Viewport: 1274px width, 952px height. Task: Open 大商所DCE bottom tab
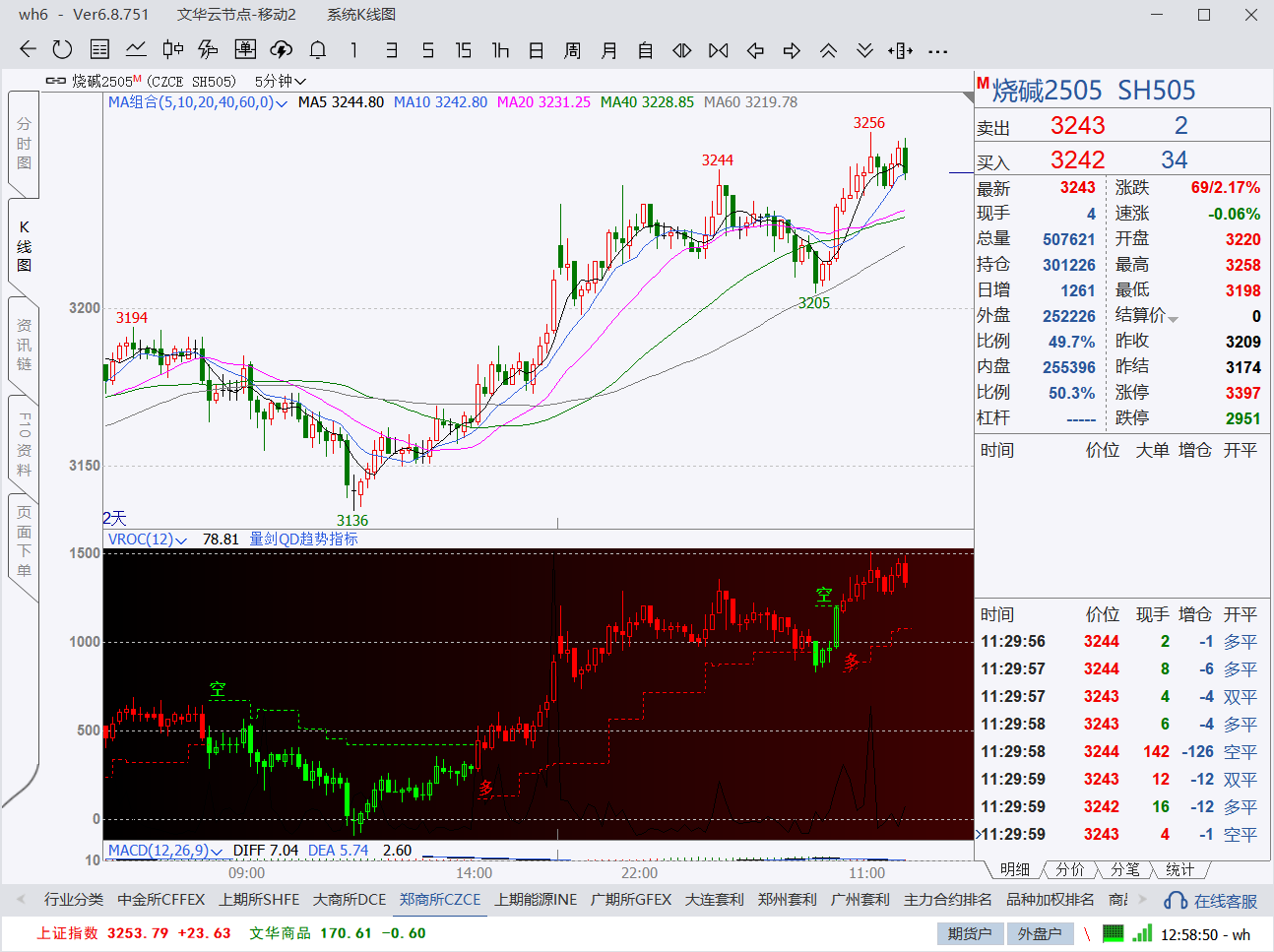click(x=350, y=900)
